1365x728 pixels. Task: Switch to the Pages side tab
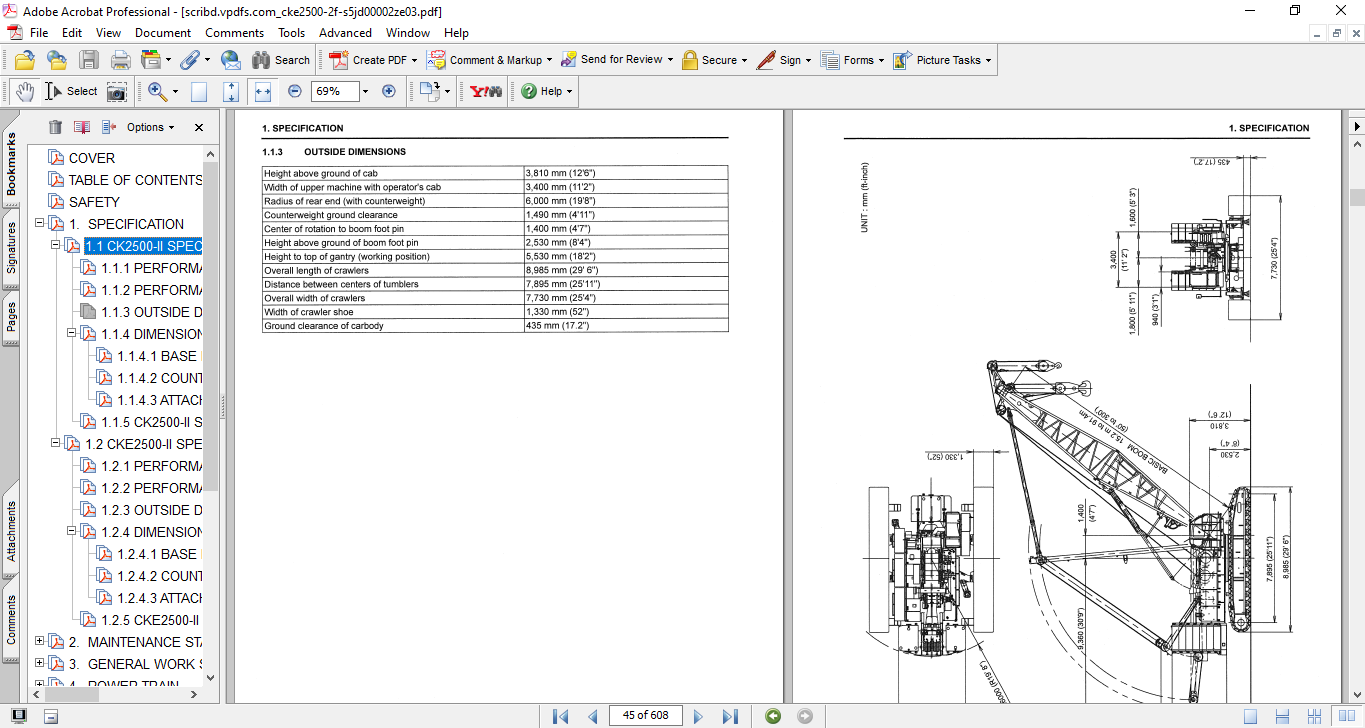point(11,316)
